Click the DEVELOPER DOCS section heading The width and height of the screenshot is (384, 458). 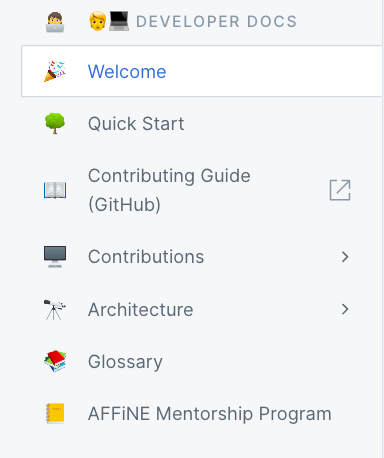pyautogui.click(x=216, y=22)
